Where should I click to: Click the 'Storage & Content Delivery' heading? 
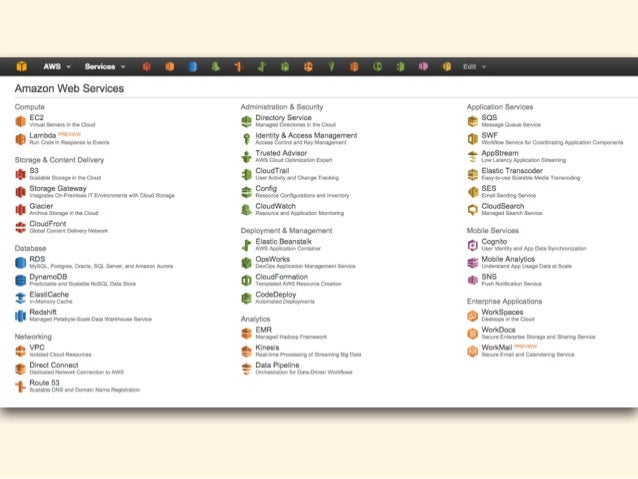coord(59,160)
